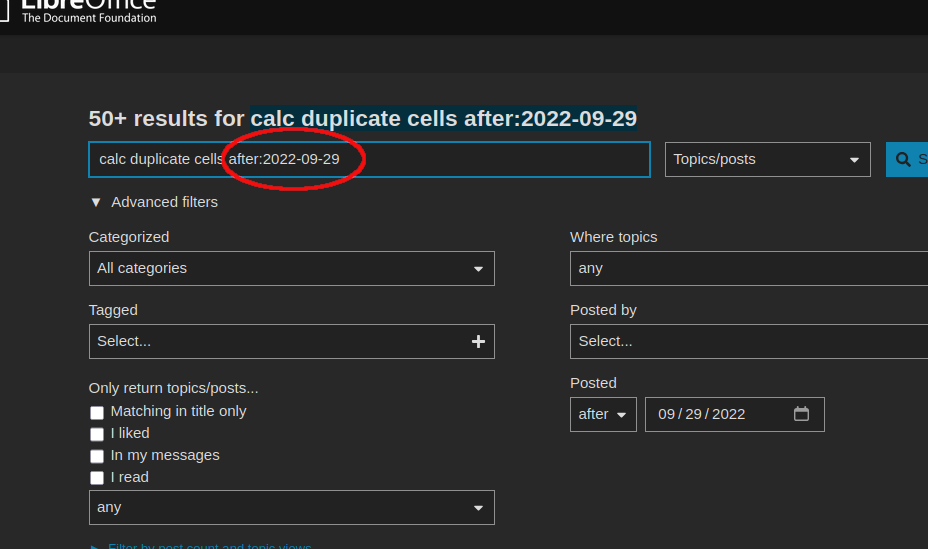
Task: Open the Posted after dropdown
Action: [x=603, y=414]
